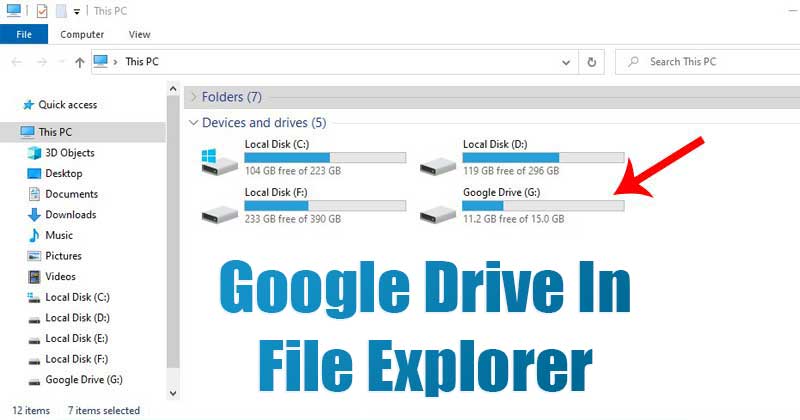Click the Quick access star icon
Viewport: 800px width, 420px height.
tap(29, 105)
